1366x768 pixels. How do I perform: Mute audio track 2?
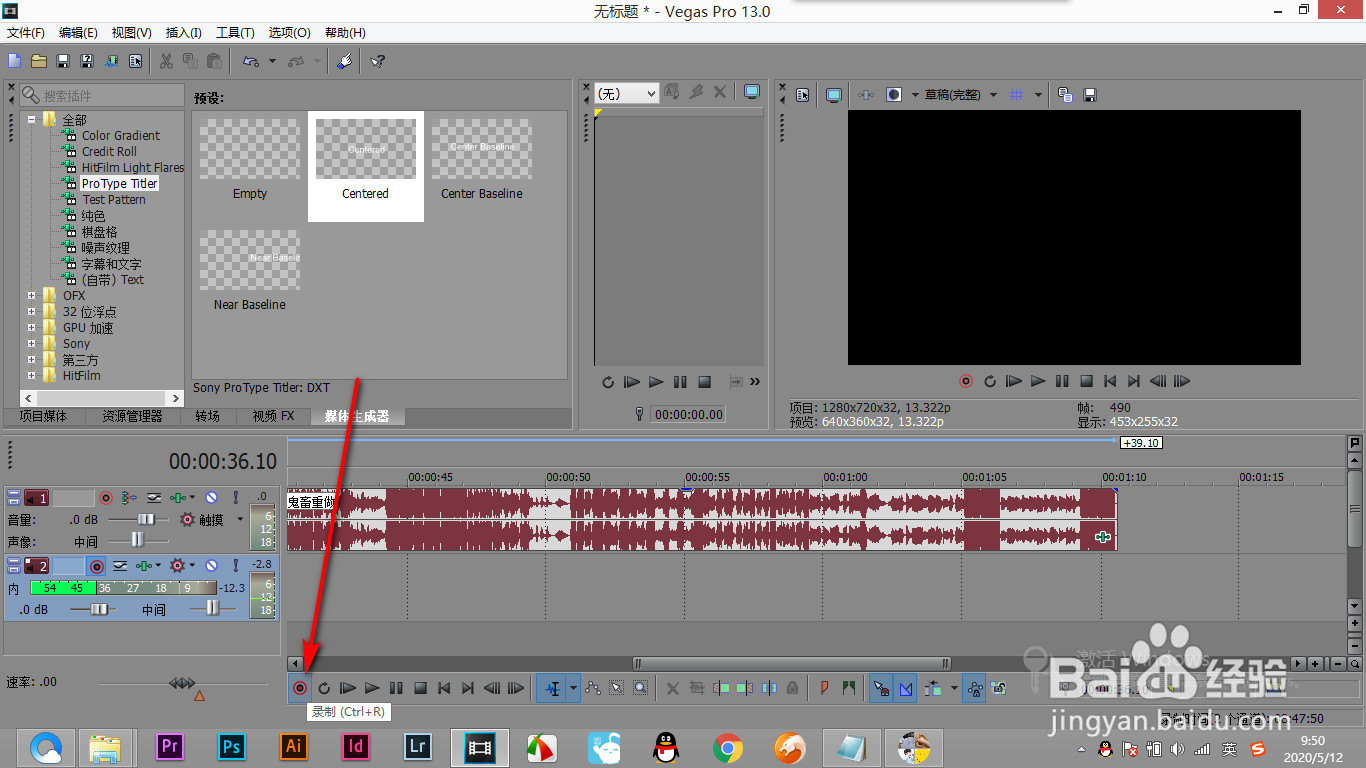coord(211,565)
